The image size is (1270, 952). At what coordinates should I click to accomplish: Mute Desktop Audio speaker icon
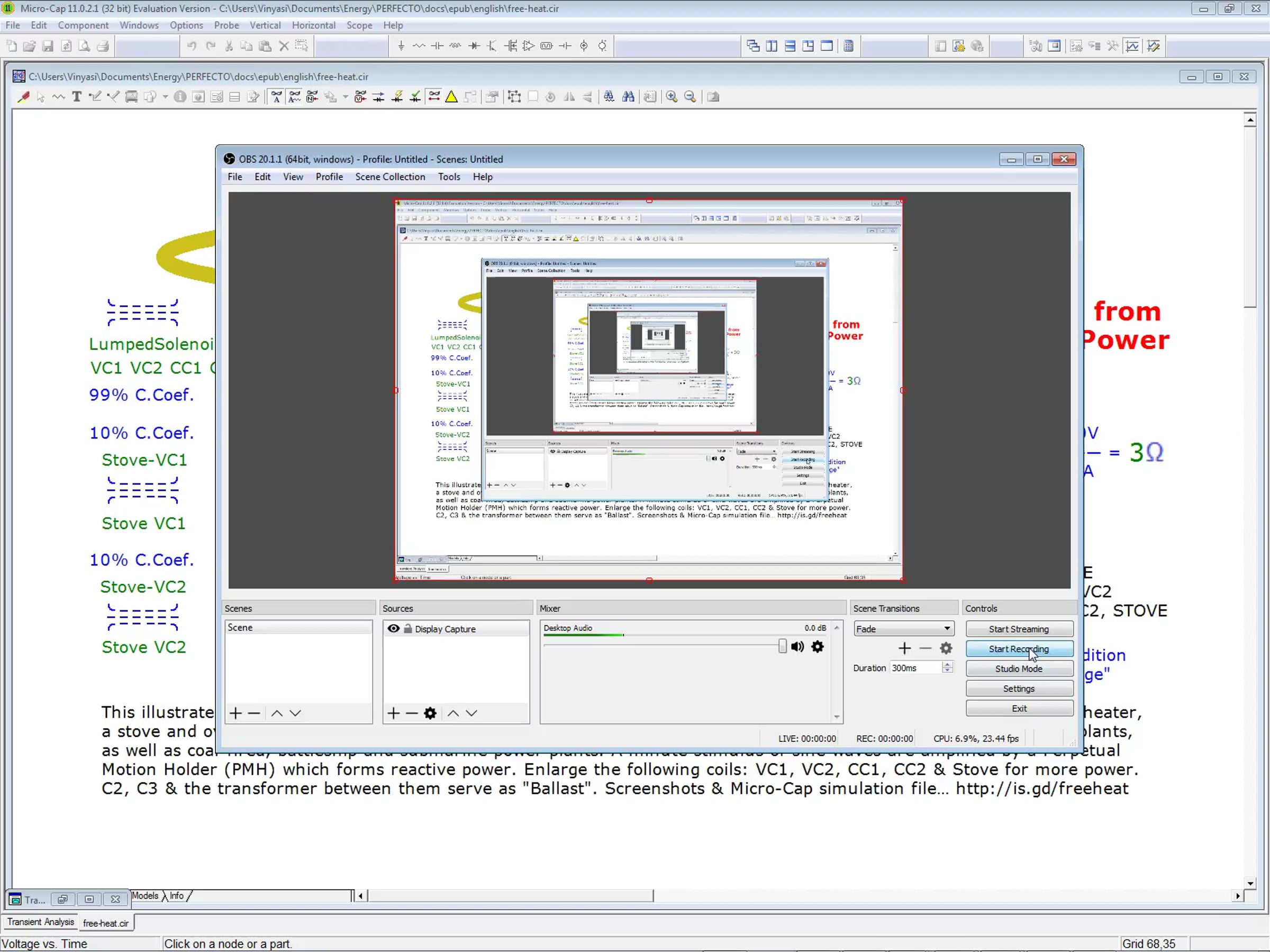pos(797,647)
